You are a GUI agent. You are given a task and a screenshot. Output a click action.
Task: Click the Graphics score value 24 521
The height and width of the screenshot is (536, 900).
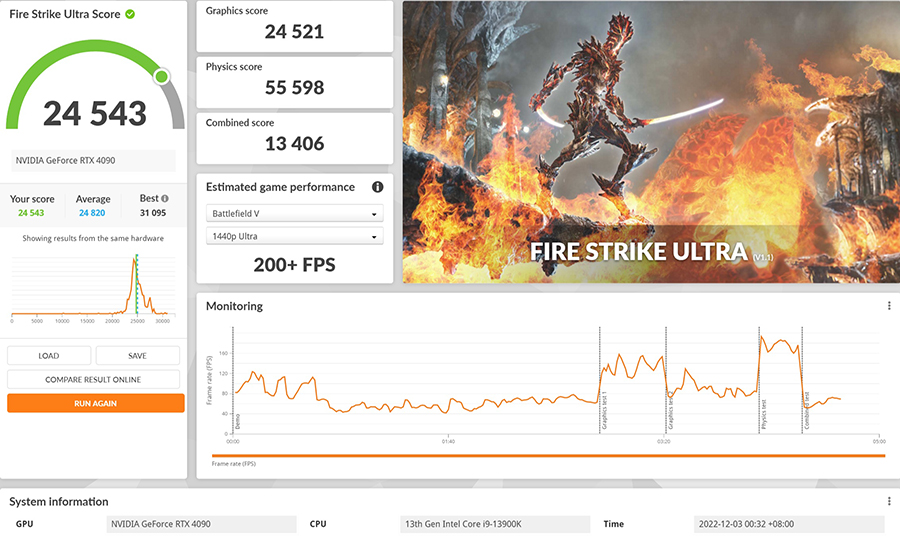294,32
